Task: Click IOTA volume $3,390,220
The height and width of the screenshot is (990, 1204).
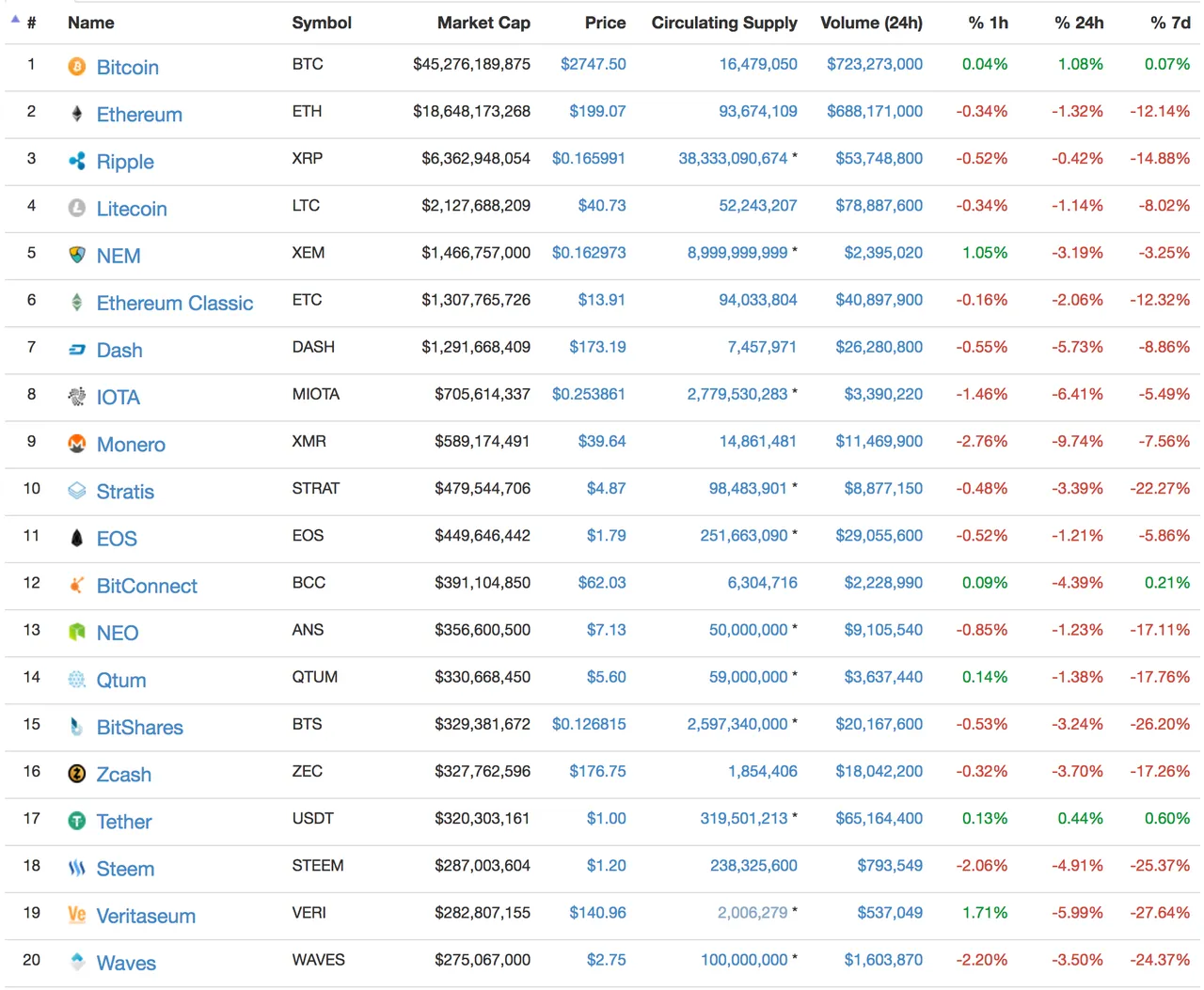Action: [x=883, y=394]
